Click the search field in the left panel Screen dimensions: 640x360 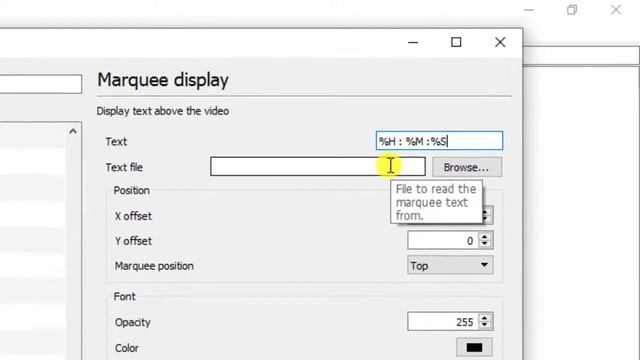point(41,84)
